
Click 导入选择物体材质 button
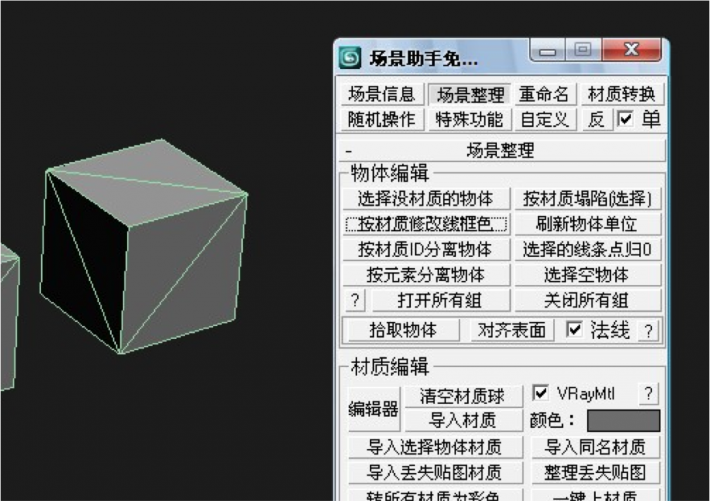point(435,447)
